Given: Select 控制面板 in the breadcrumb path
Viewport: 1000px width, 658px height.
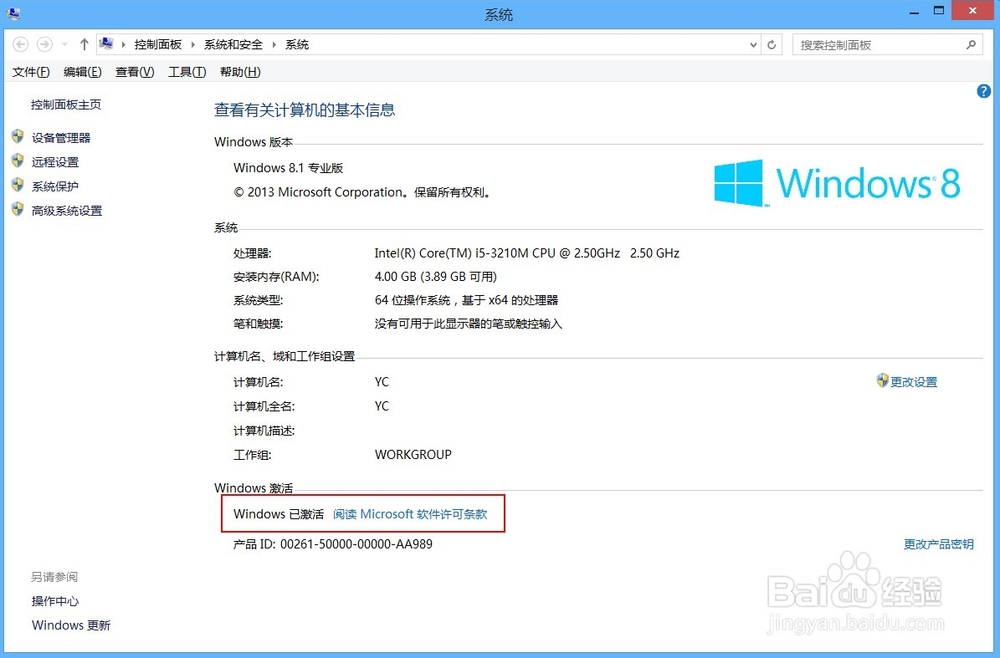Looking at the screenshot, I should pos(158,45).
